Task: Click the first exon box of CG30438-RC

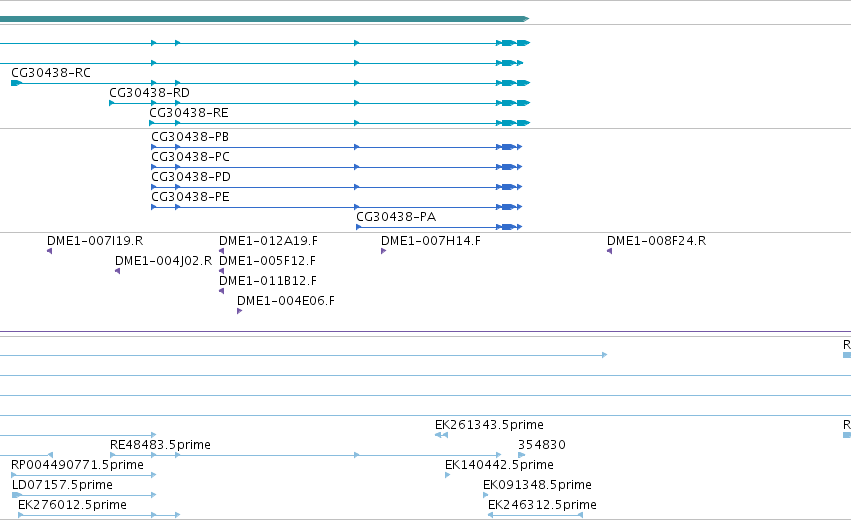Action: (16, 83)
